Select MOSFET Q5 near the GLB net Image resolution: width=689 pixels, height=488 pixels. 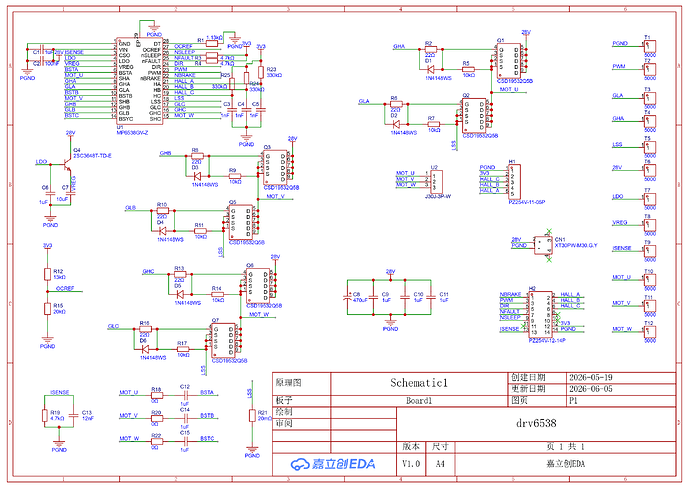241,222
